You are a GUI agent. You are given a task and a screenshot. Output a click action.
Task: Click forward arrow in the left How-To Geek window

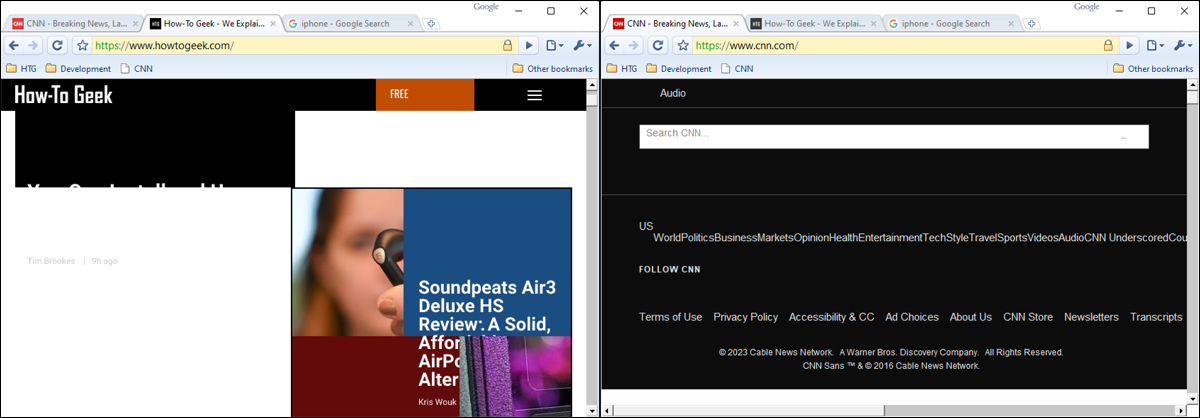34,45
